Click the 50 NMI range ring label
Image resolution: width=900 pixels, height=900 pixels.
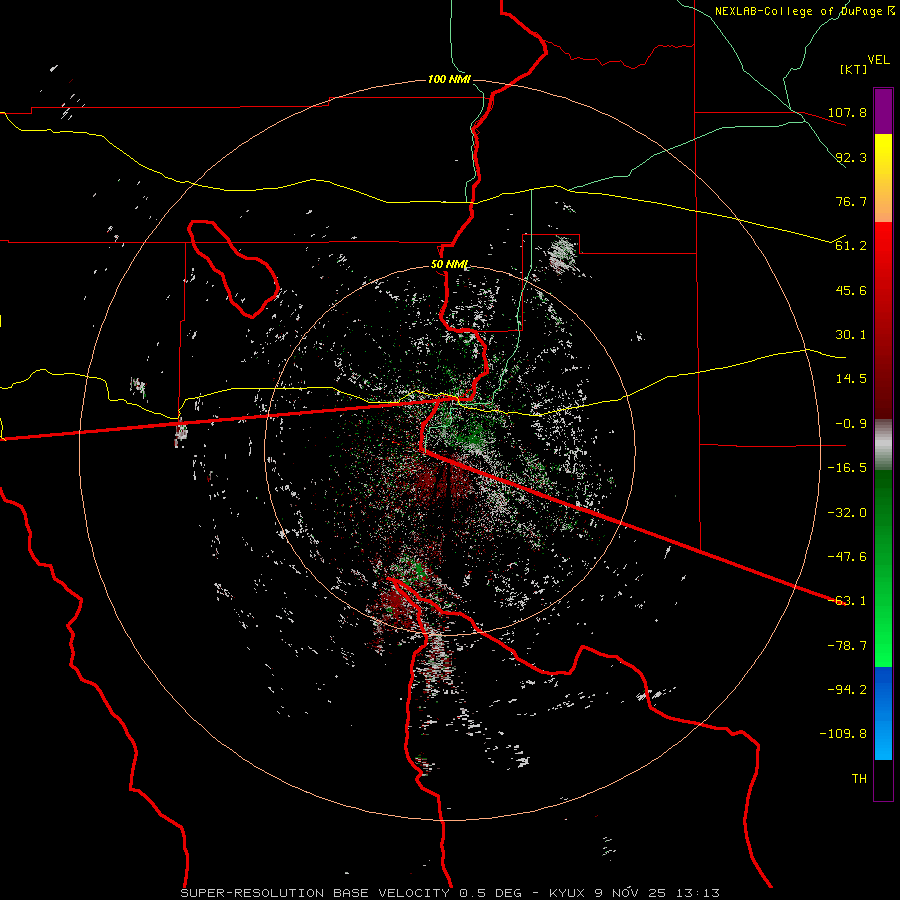click(449, 265)
